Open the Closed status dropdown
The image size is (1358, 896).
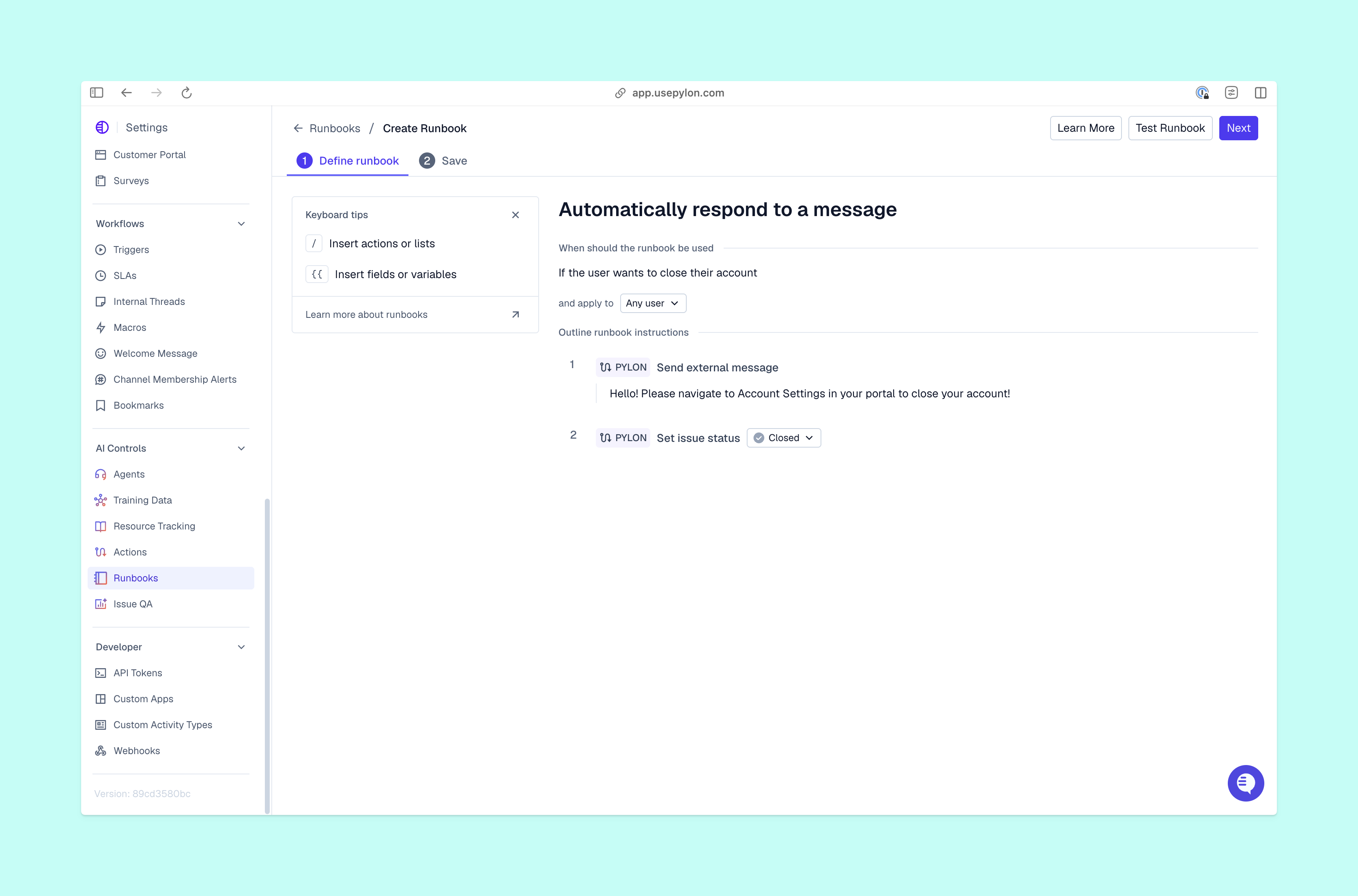[784, 438]
